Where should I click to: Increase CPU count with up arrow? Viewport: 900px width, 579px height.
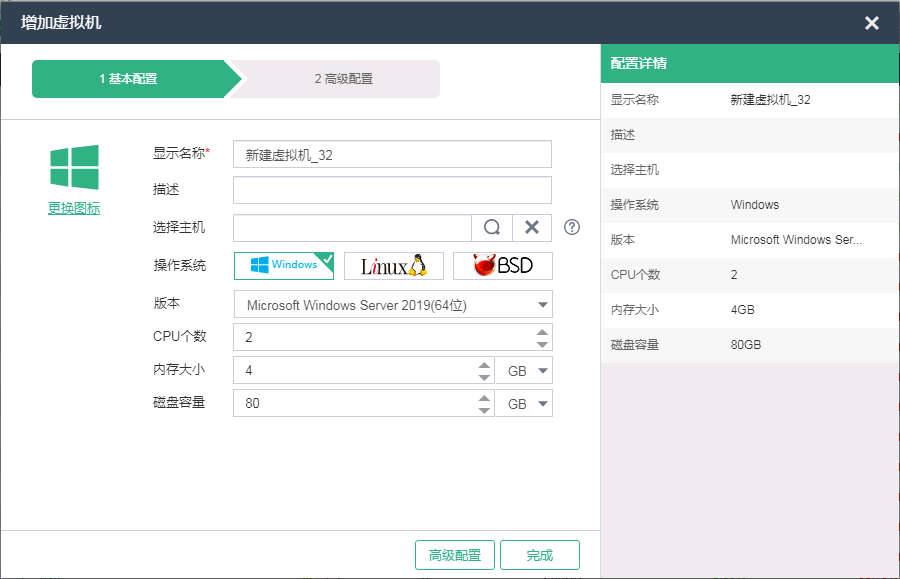click(x=542, y=332)
